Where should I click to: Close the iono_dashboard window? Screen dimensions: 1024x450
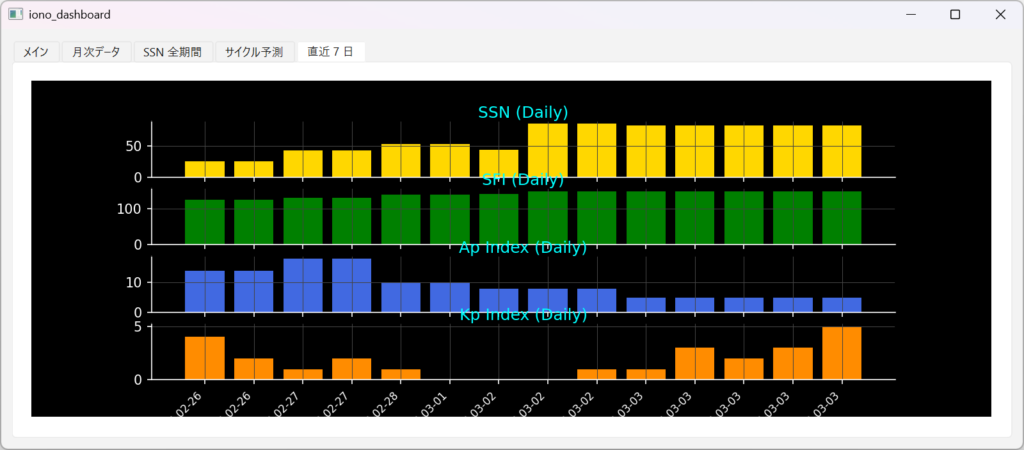click(x=1000, y=15)
